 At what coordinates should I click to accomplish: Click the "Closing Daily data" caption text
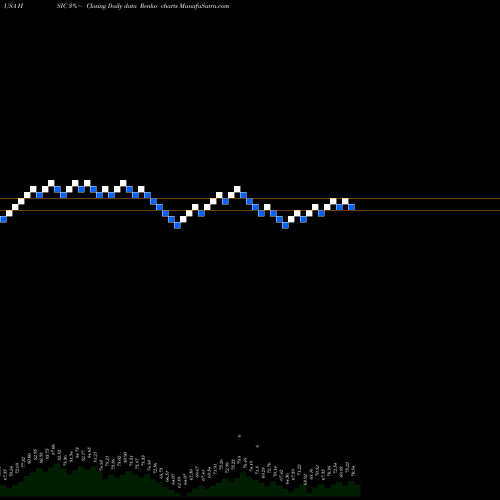[x=112, y=6]
